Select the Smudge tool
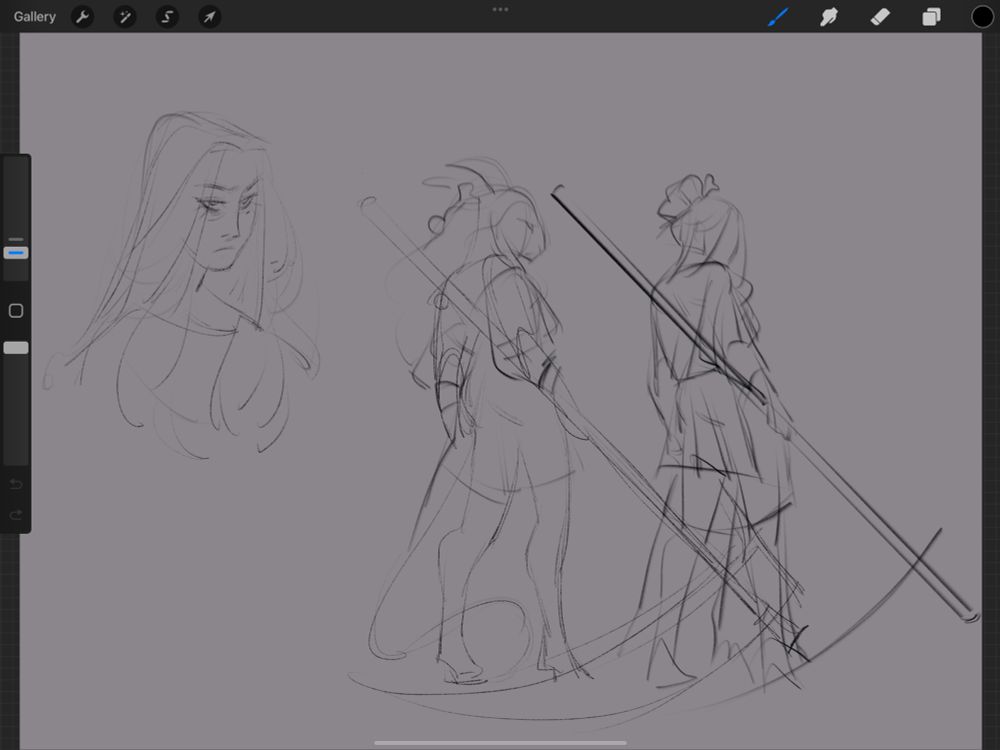This screenshot has height=750, width=1000. point(828,17)
